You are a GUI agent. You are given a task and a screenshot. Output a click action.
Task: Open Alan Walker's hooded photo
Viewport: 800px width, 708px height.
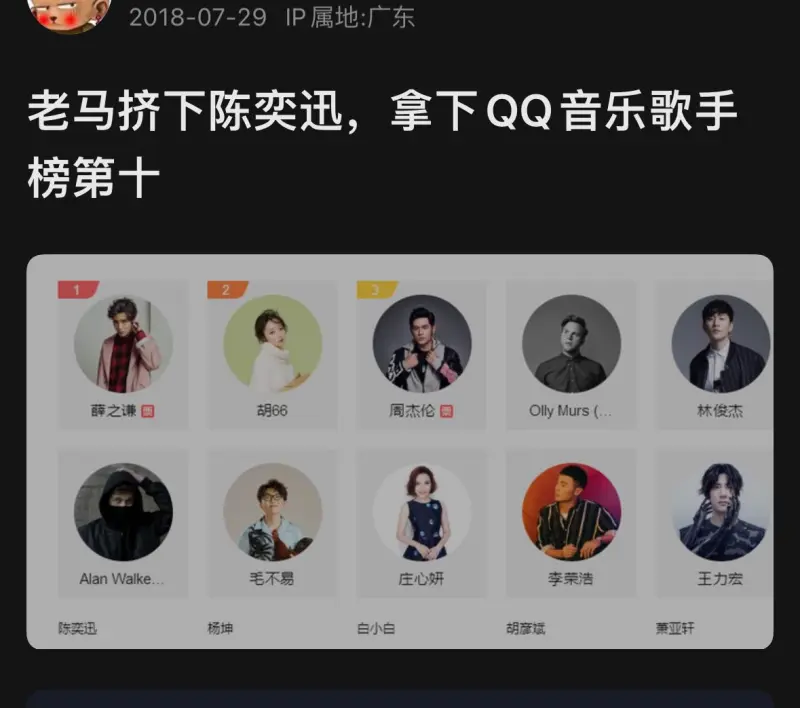pos(123,512)
